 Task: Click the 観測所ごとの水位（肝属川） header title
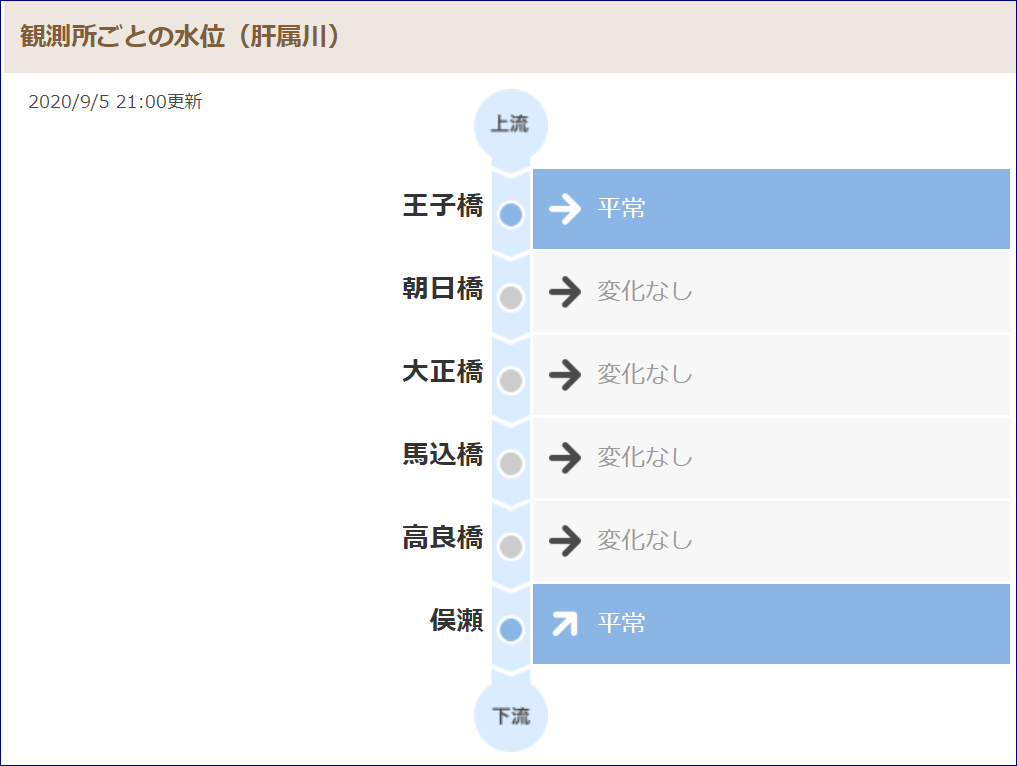180,36
